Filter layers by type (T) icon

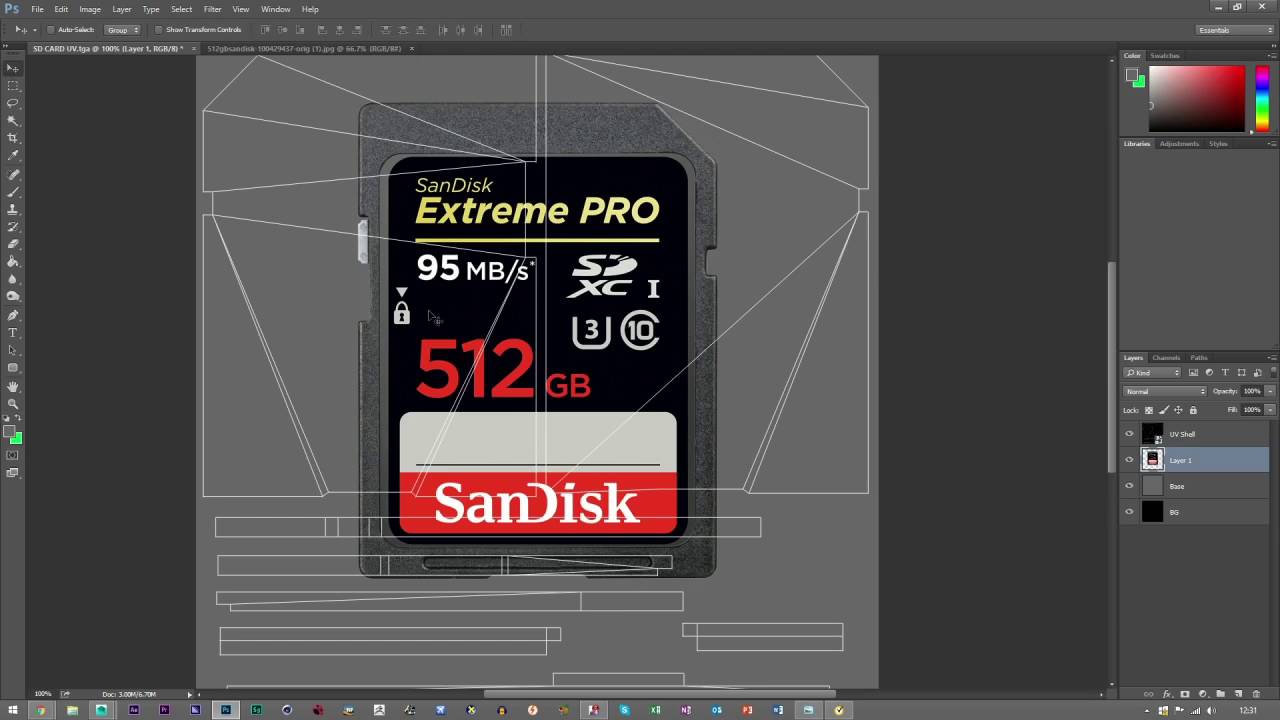click(1226, 373)
